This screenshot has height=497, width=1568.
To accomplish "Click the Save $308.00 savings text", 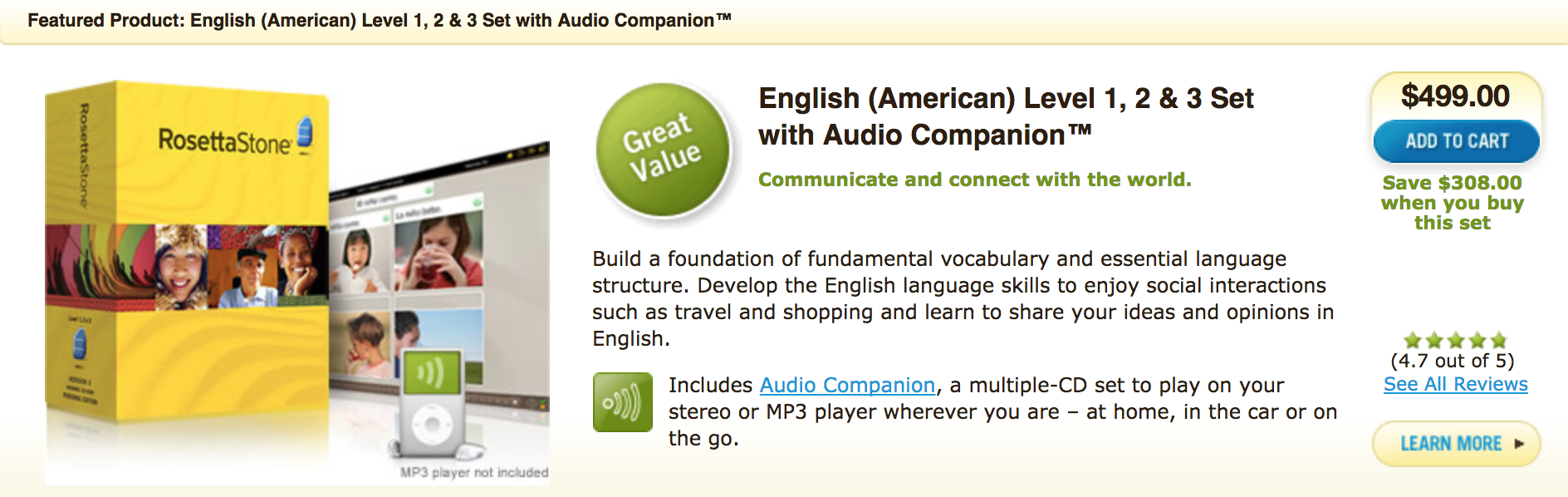I will [x=1453, y=203].
